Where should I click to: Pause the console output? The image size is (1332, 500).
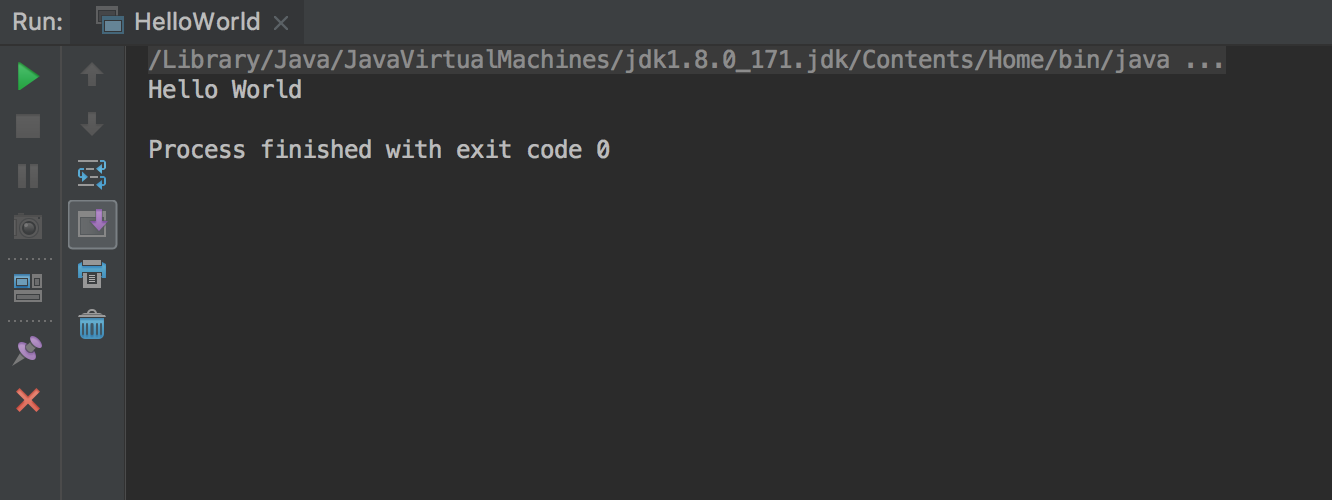point(28,176)
